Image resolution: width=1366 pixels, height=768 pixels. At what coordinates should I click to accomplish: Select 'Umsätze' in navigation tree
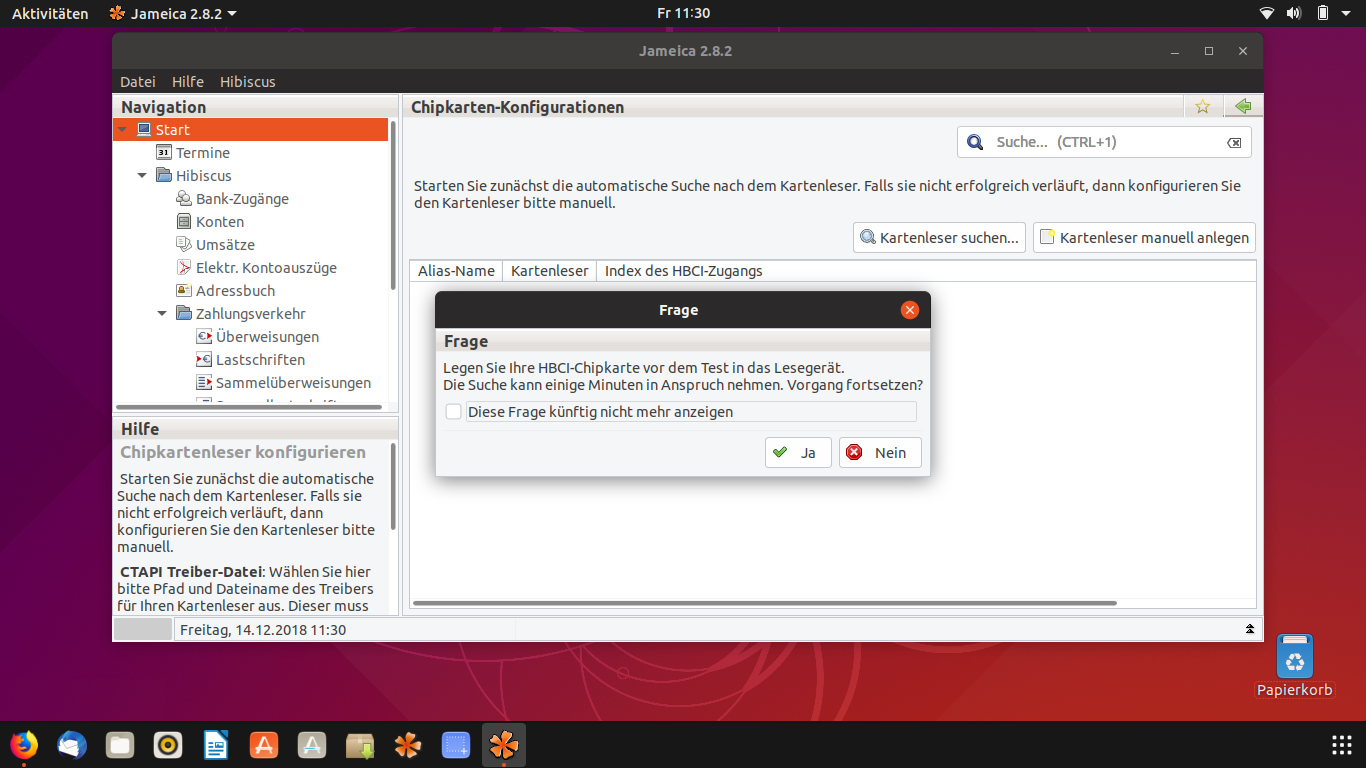click(225, 245)
